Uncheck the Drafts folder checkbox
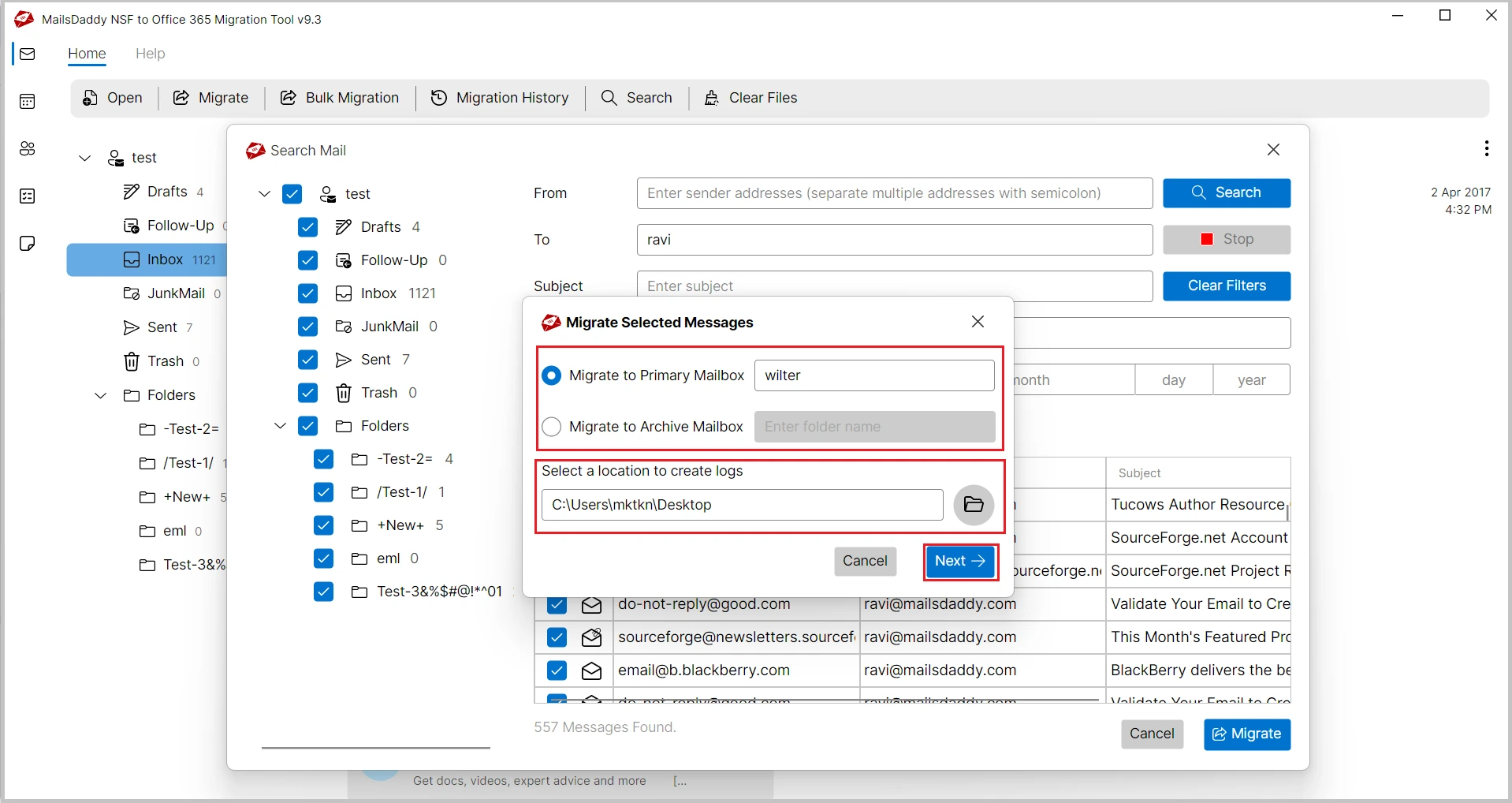Screen dimensions: 1512x803 pyautogui.click(x=308, y=227)
